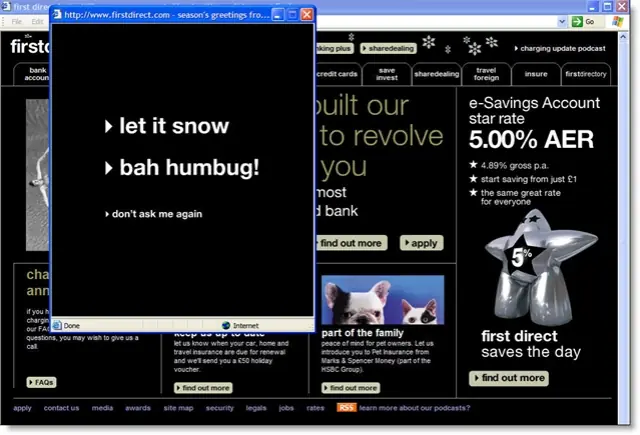Click the media footer link

pos(102,408)
